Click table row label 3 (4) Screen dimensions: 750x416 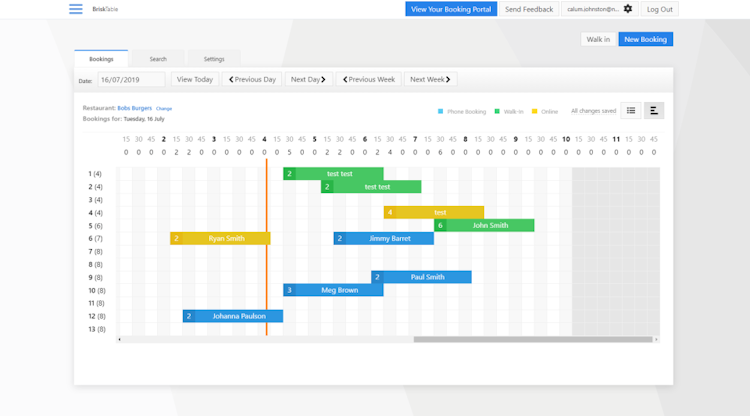click(95, 200)
